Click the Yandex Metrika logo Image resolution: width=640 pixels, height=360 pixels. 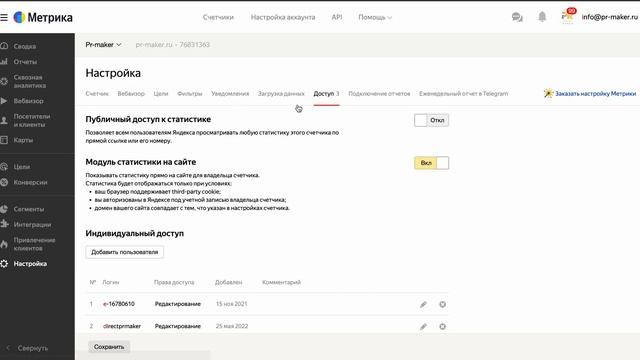click(43, 18)
